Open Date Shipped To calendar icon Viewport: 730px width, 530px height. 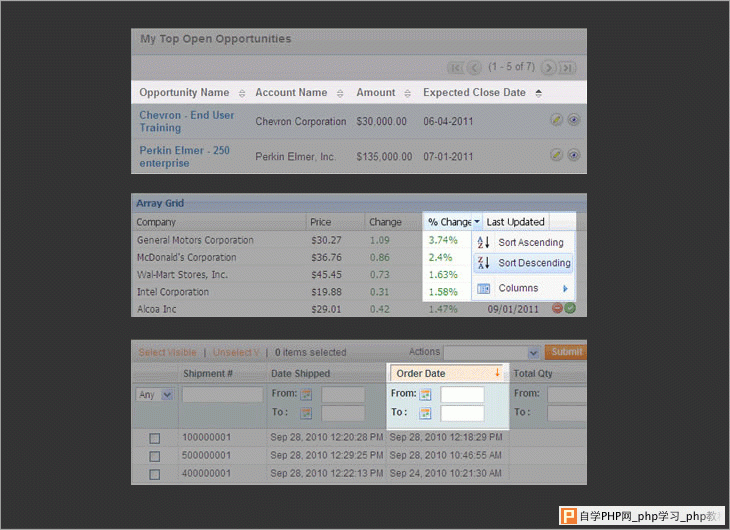click(x=306, y=413)
